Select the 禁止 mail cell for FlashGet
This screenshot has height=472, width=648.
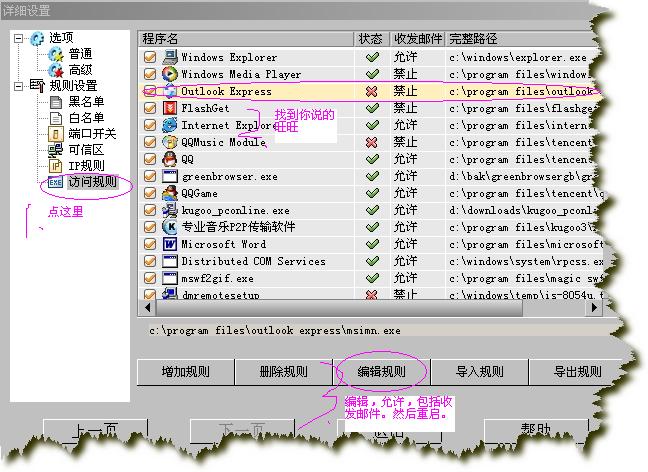[x=405, y=108]
